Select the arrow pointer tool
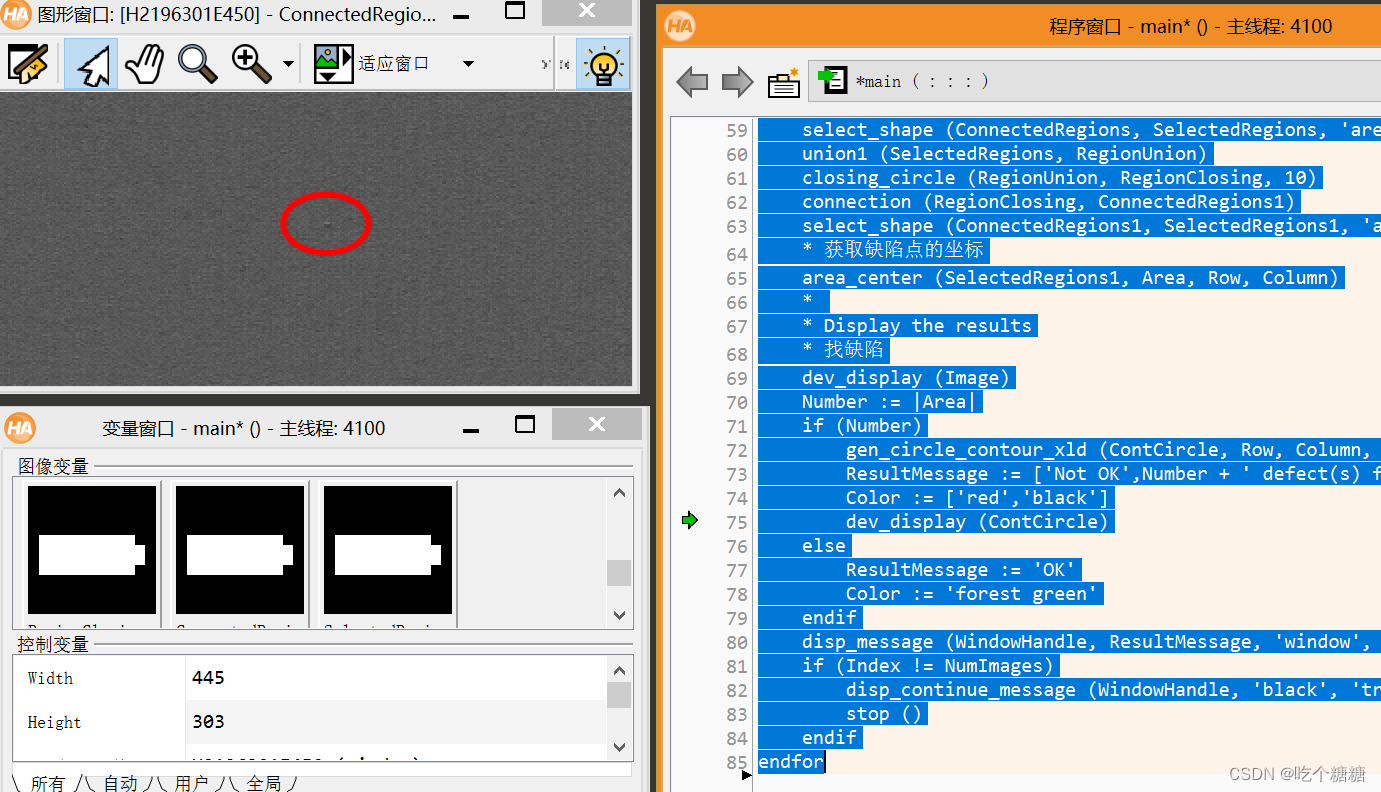The width and height of the screenshot is (1381, 792). pyautogui.click(x=91, y=64)
